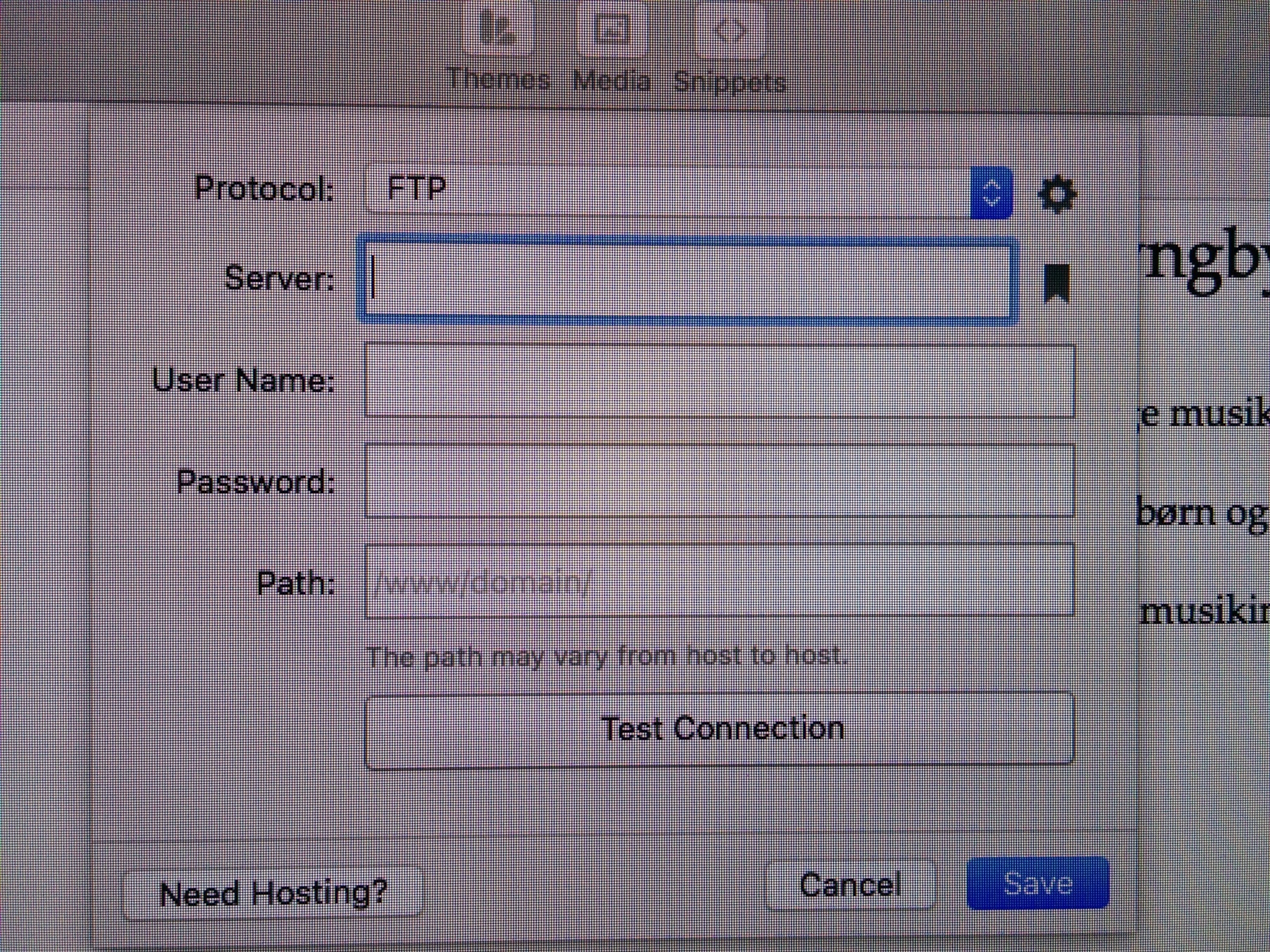Click the bookmark icon next to Server
The image size is (1270, 952).
[x=1057, y=283]
